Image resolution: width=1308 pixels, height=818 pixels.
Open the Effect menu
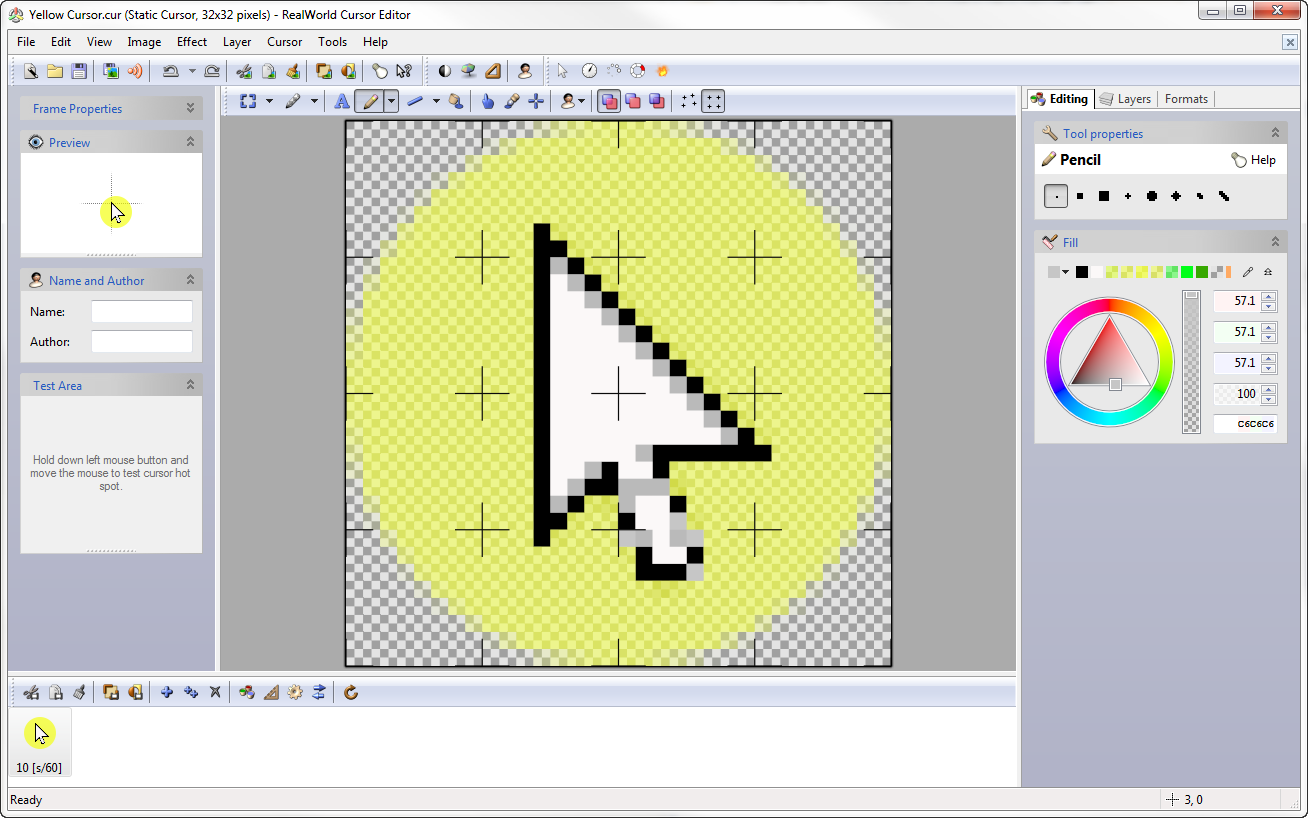pyautogui.click(x=192, y=42)
